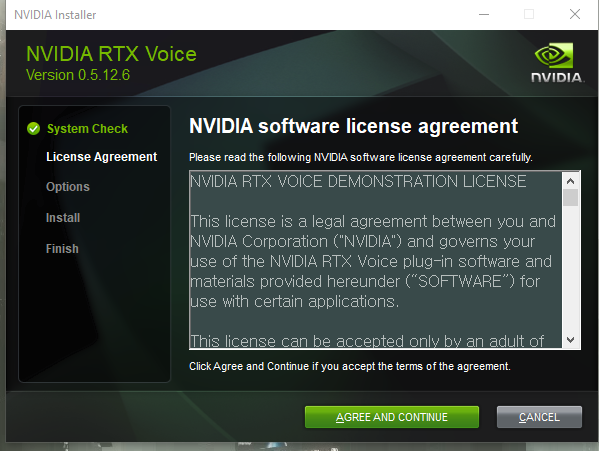Click 'NVIDIA software license agreement' heading

point(353,126)
